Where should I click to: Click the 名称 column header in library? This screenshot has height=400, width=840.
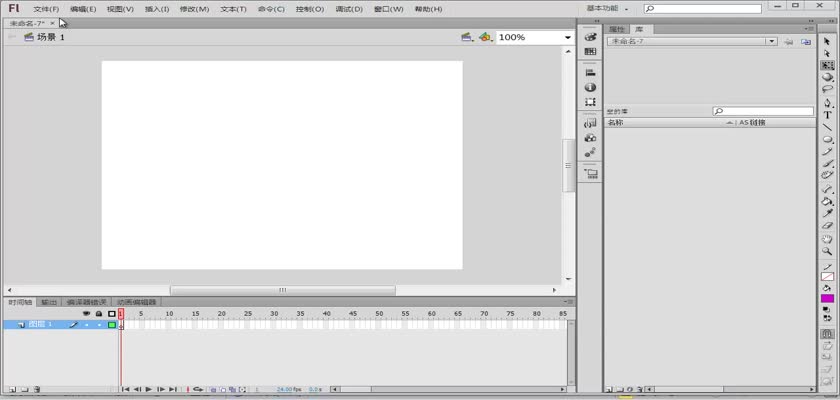click(x=664, y=123)
